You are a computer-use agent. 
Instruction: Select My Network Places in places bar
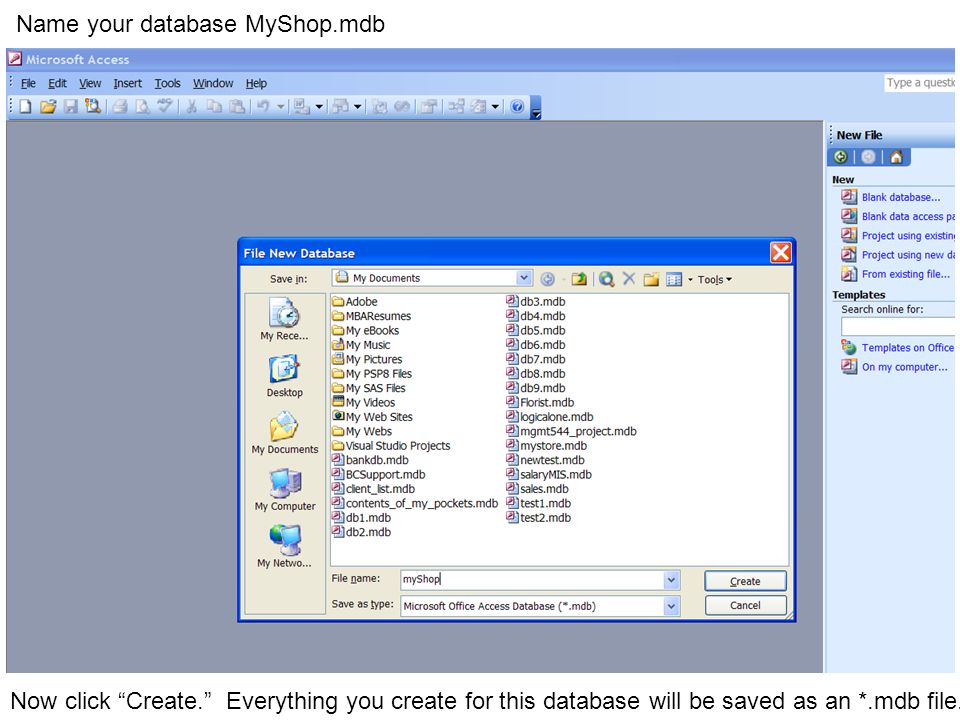(x=284, y=547)
